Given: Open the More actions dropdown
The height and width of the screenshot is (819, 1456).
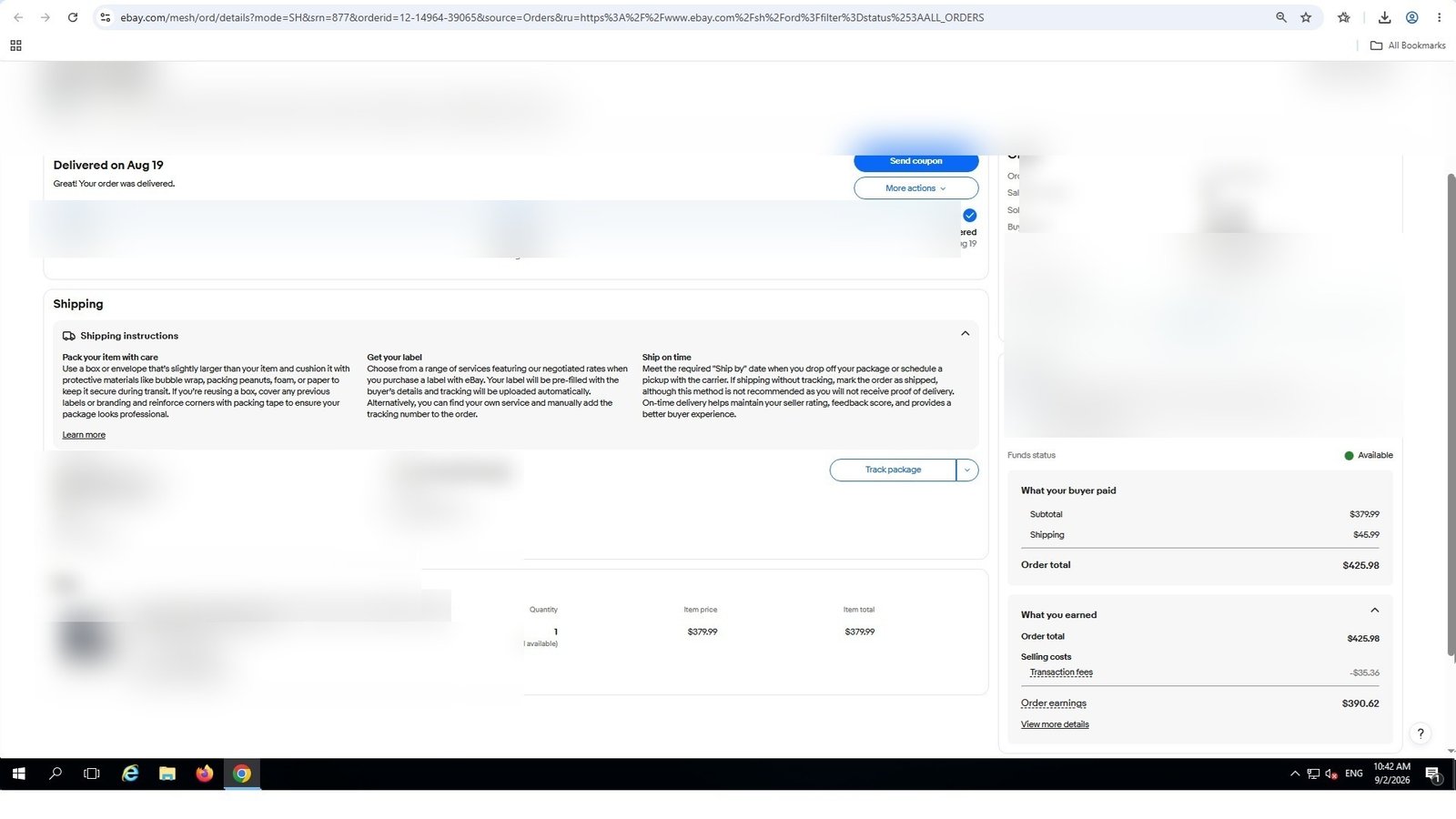Looking at the screenshot, I should tap(915, 188).
